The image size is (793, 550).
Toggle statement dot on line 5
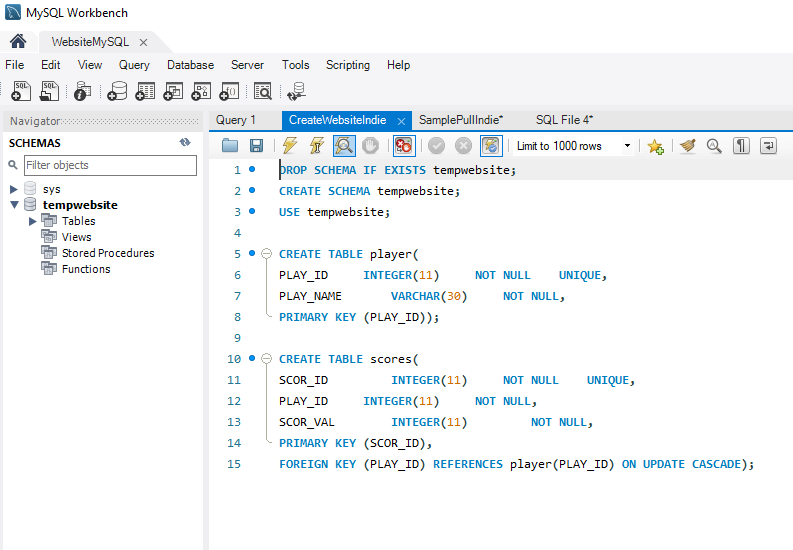click(x=252, y=253)
